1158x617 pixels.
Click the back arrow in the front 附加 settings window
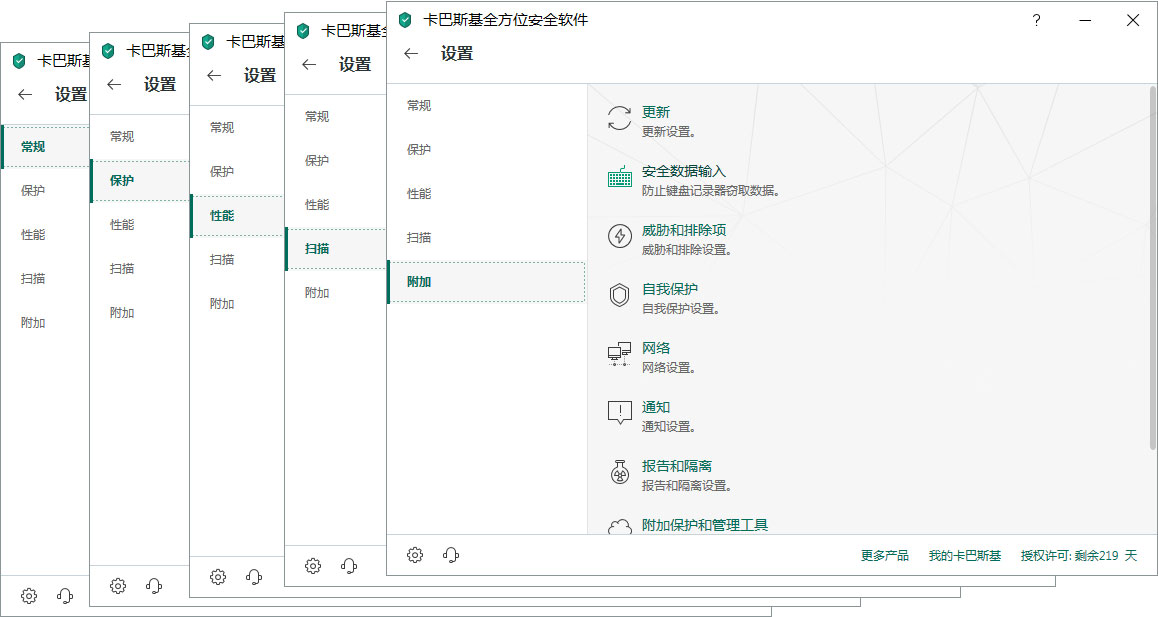(411, 53)
